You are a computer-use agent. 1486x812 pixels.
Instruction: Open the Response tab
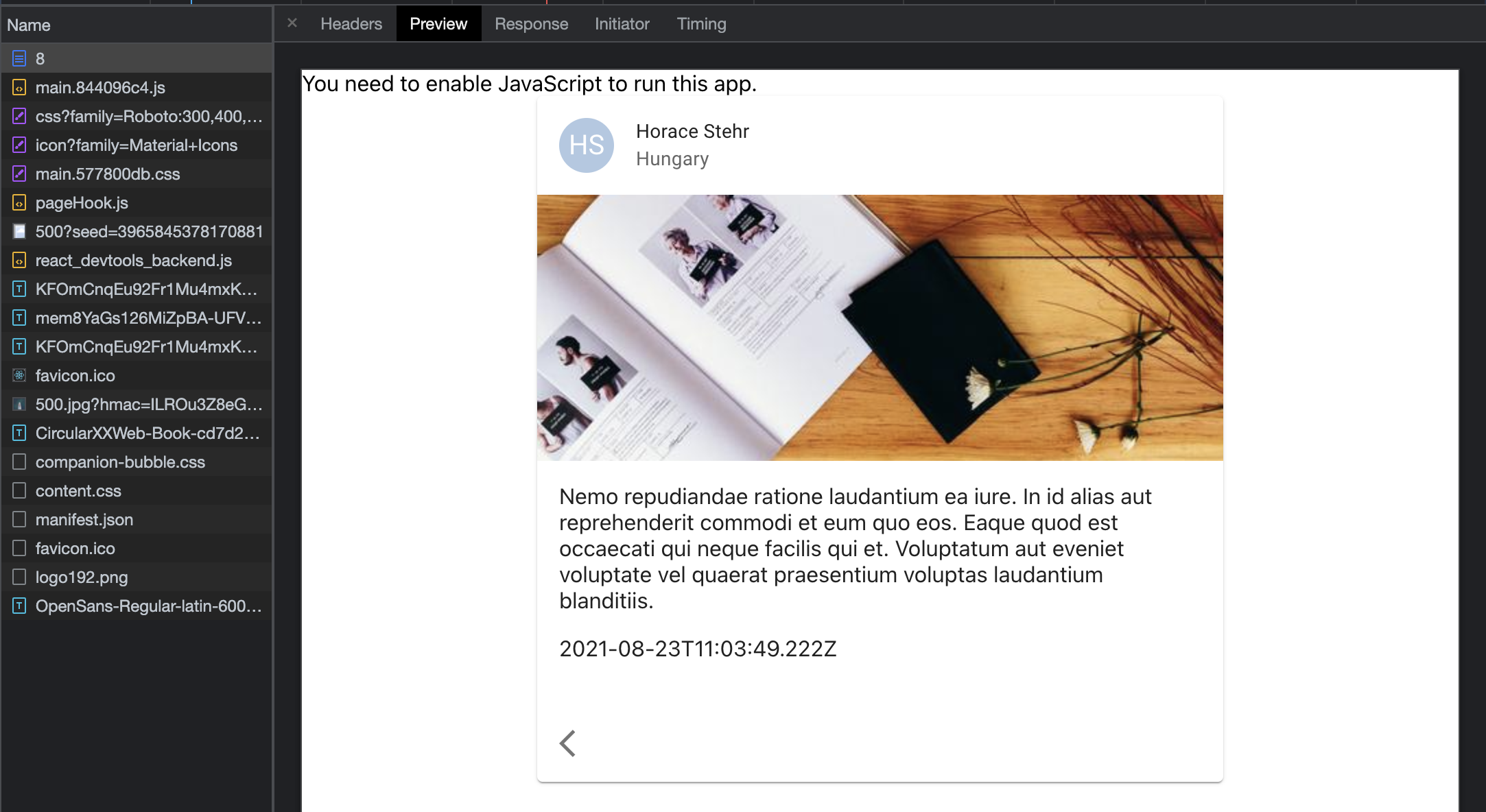(531, 24)
